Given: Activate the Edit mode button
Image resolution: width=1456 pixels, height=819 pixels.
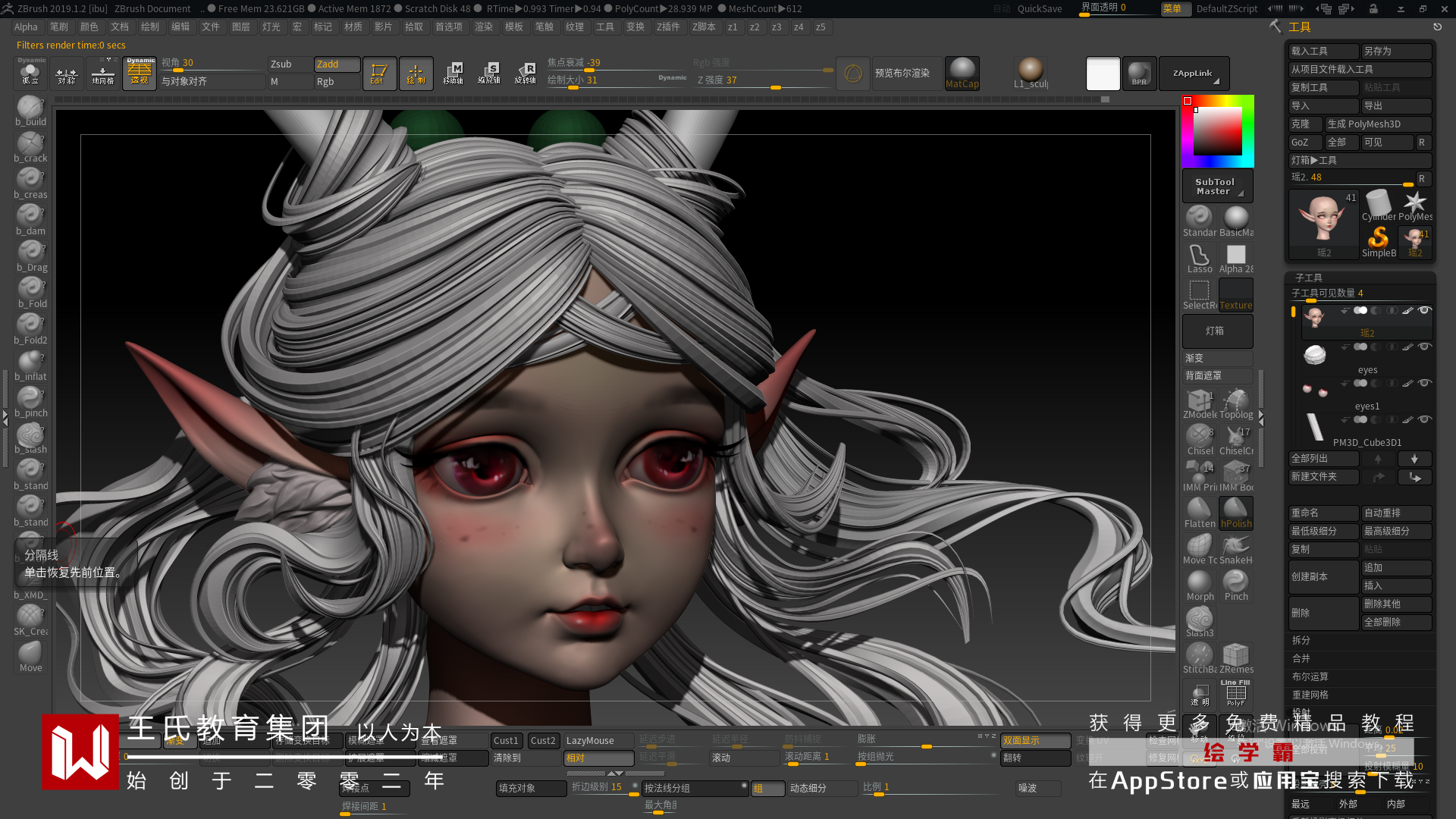Looking at the screenshot, I should pyautogui.click(x=378, y=74).
